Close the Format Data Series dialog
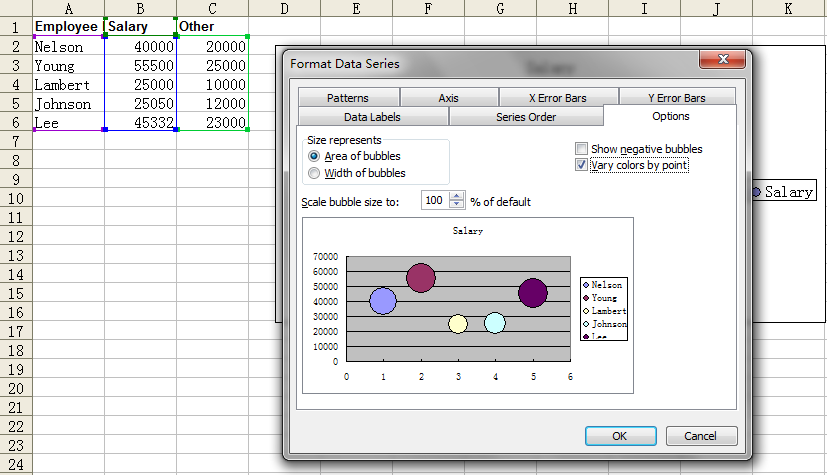The image size is (827, 475). (722, 60)
